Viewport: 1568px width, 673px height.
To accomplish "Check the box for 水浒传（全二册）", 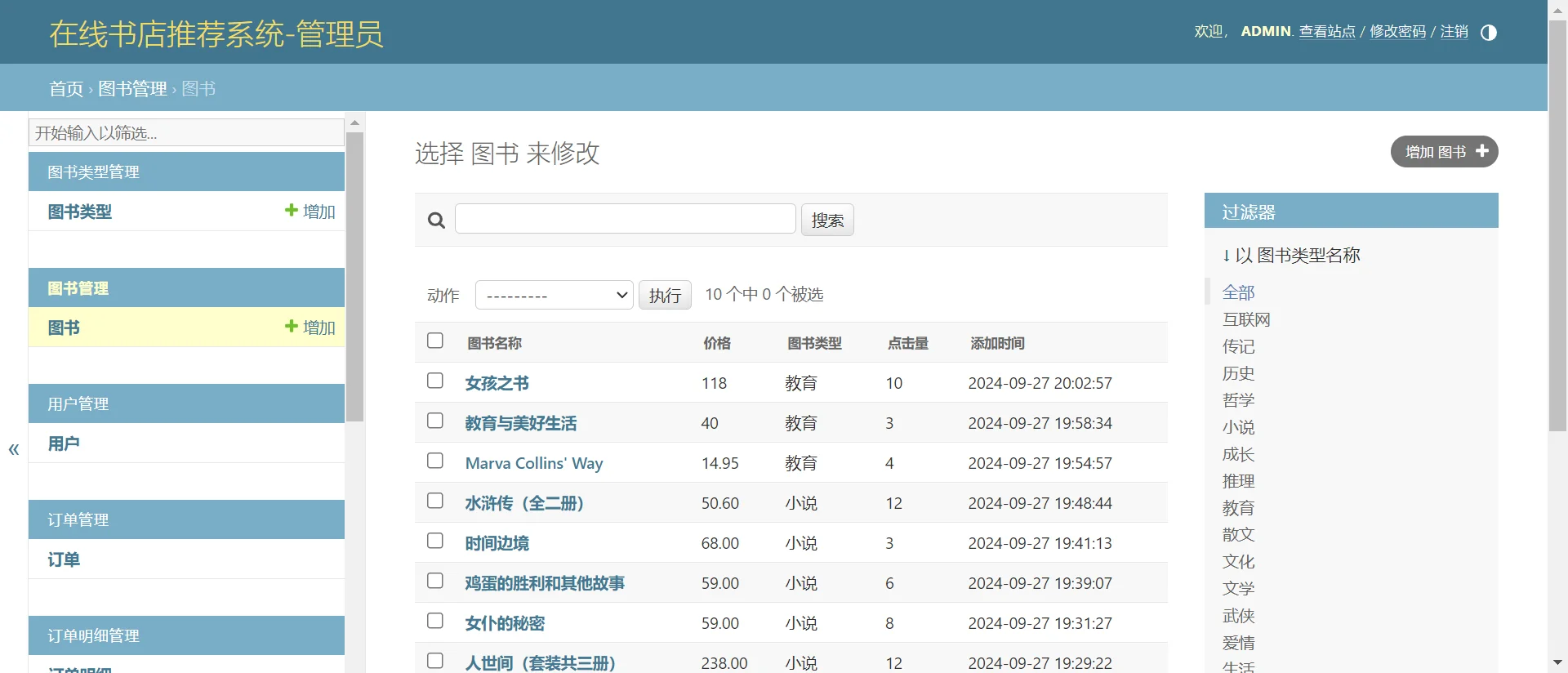I will point(435,501).
